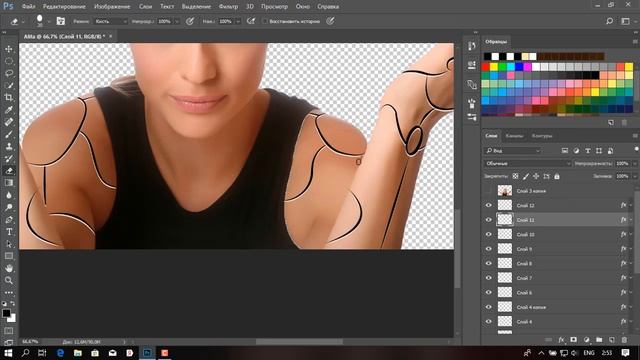This screenshot has height=360, width=640.
Task: Open the Изображение menu
Action: coord(112,7)
